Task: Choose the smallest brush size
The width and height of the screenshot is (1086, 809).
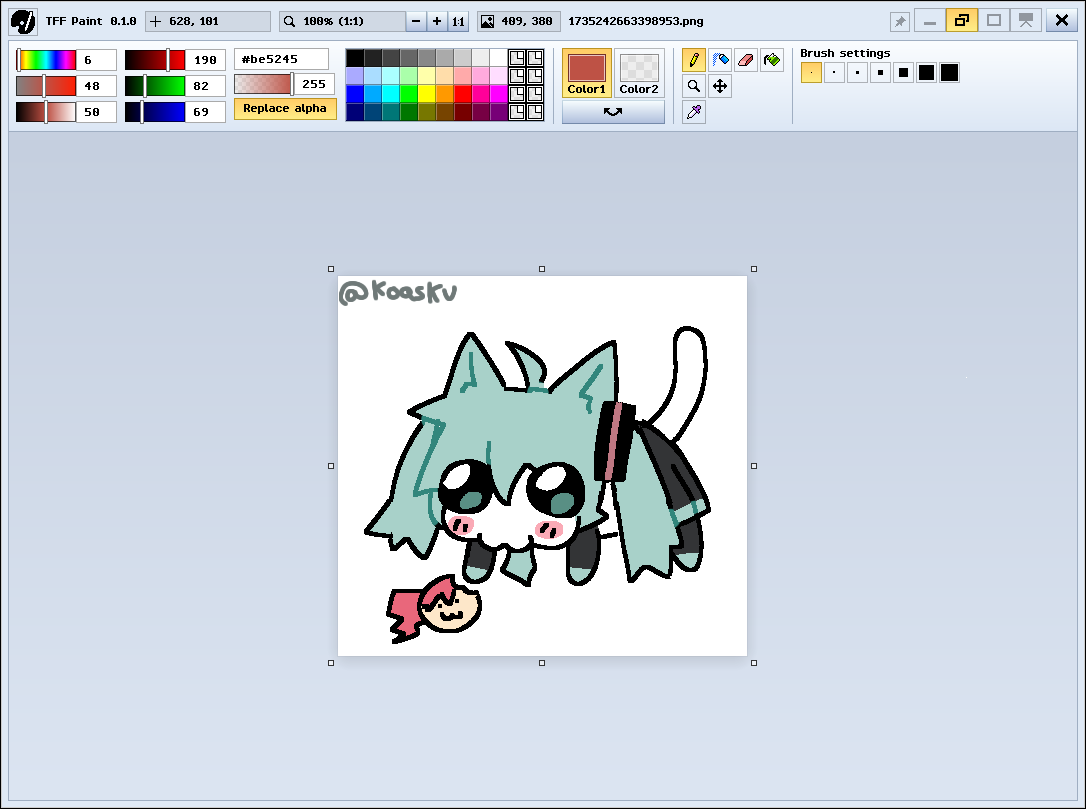Action: click(x=811, y=73)
